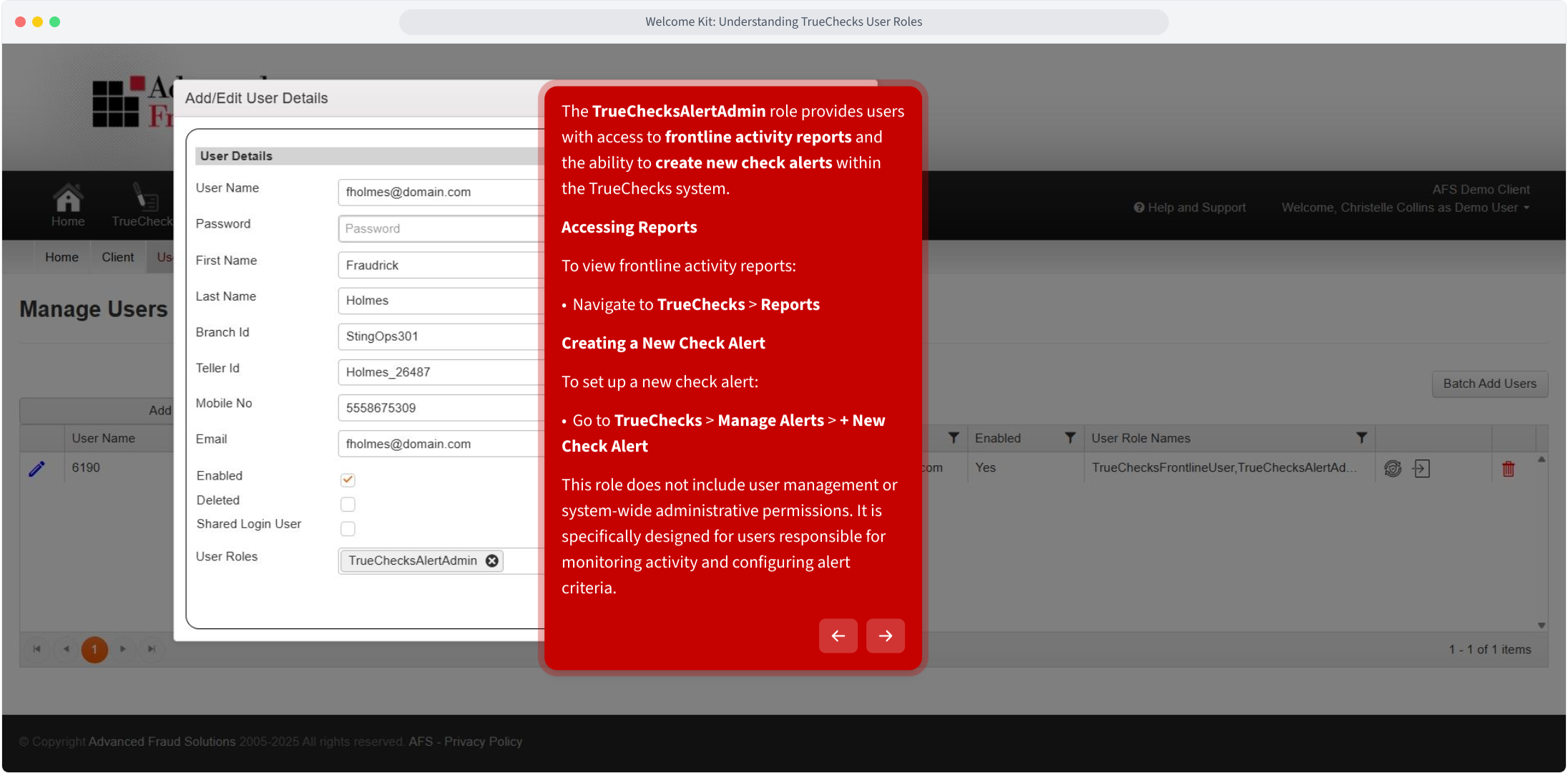Remove the TrueChecksAlertAdmin role tag
The width and height of the screenshot is (1568, 773).
point(492,561)
